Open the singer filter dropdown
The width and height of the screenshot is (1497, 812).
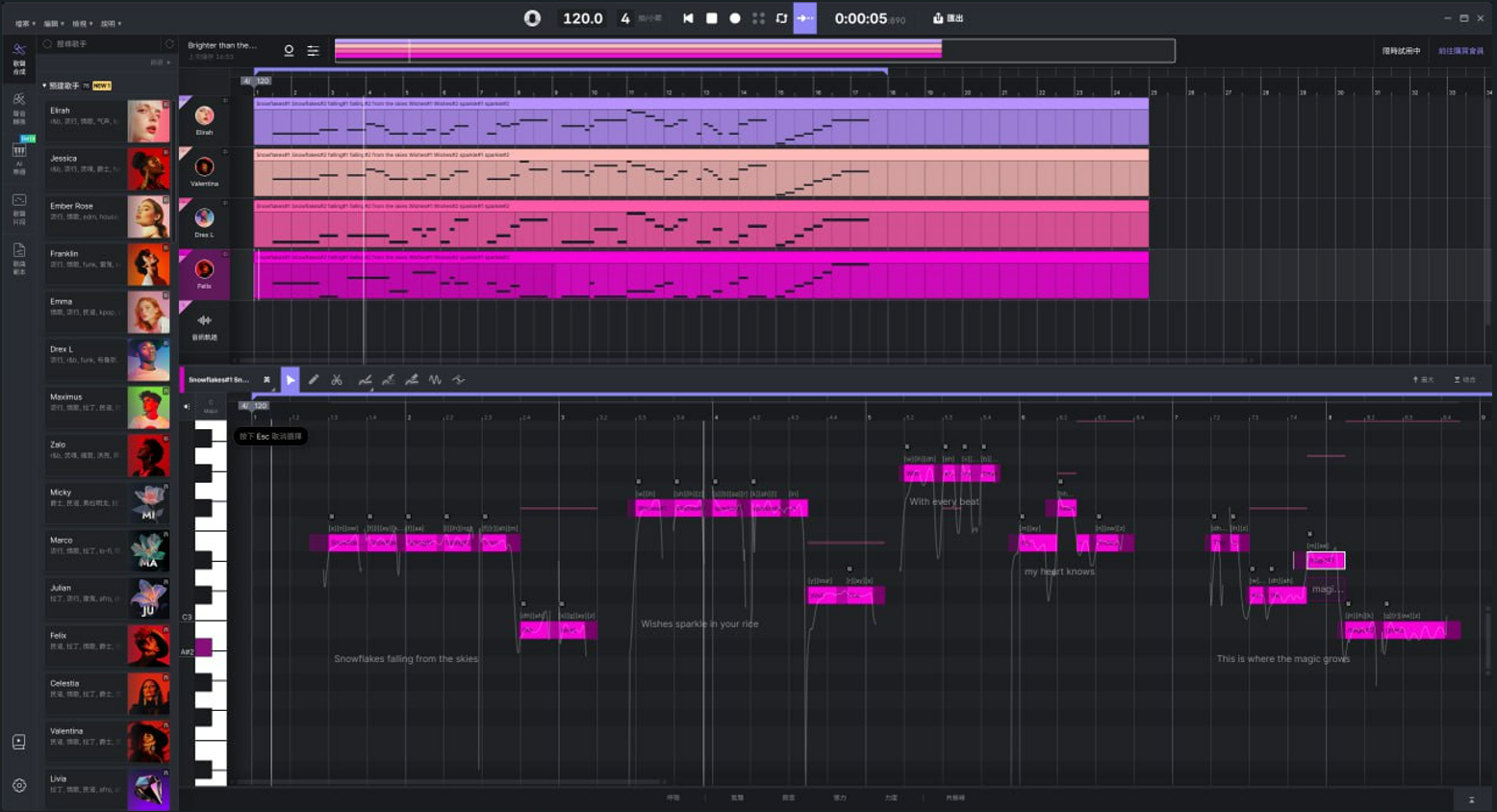162,63
